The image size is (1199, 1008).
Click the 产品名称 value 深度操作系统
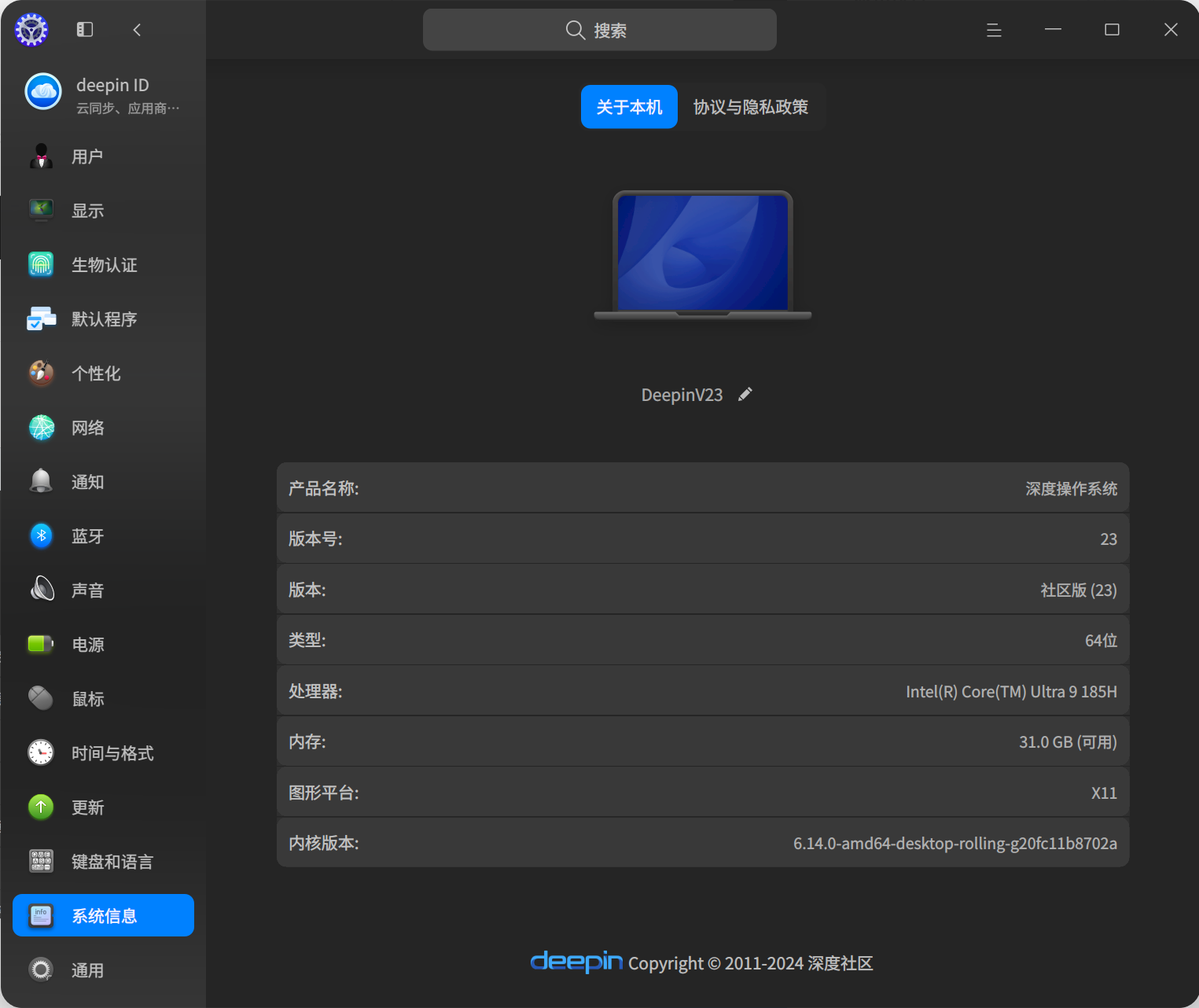pyautogui.click(x=1071, y=488)
